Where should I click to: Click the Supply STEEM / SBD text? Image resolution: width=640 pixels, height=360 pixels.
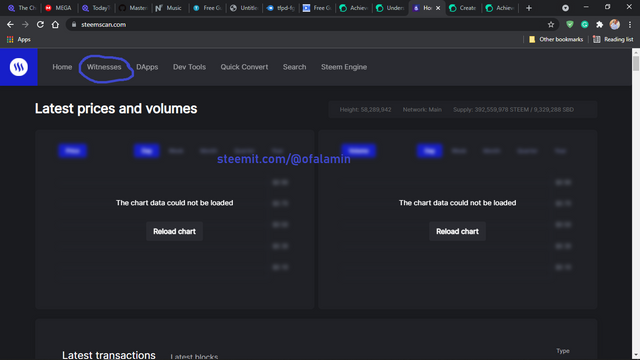click(x=513, y=109)
